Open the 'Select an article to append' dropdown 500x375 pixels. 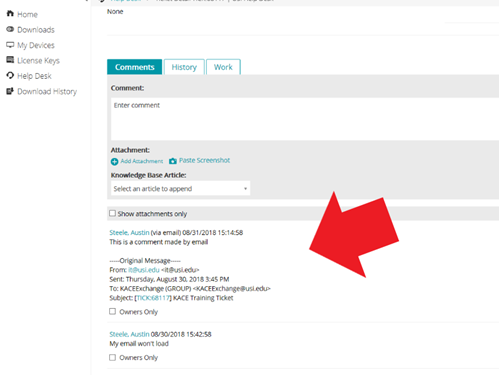click(x=180, y=189)
